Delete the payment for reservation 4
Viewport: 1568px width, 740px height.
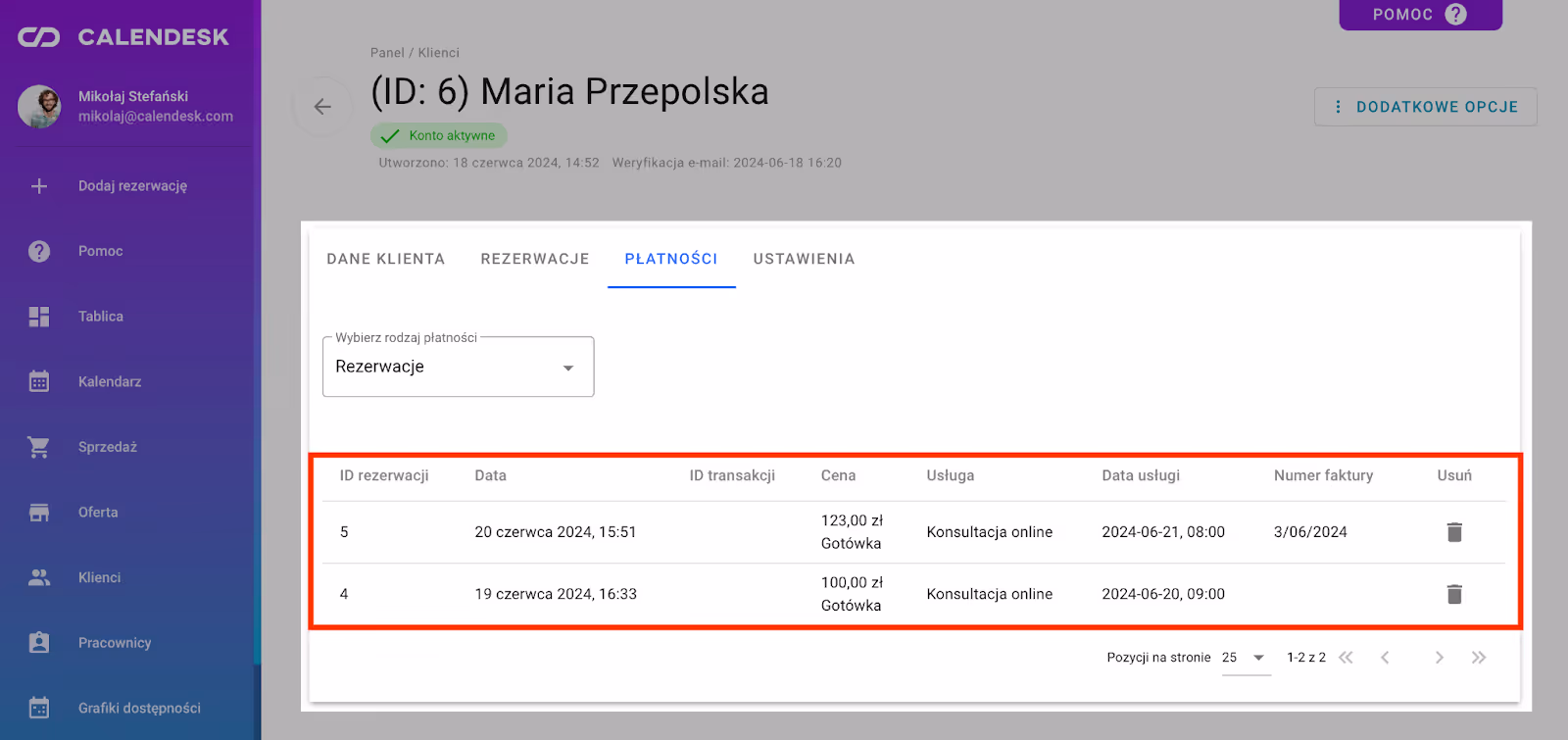click(x=1454, y=594)
